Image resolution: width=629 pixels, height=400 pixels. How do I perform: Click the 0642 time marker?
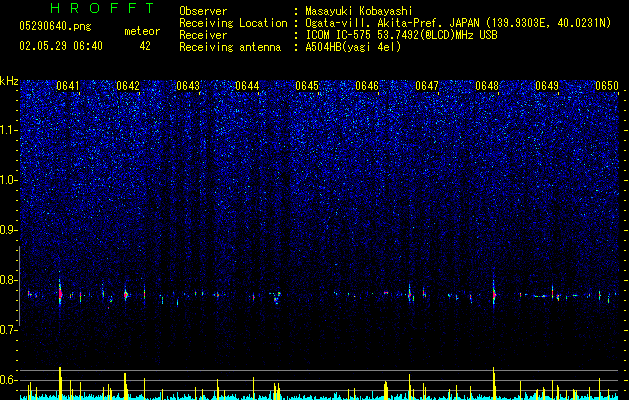coord(128,86)
